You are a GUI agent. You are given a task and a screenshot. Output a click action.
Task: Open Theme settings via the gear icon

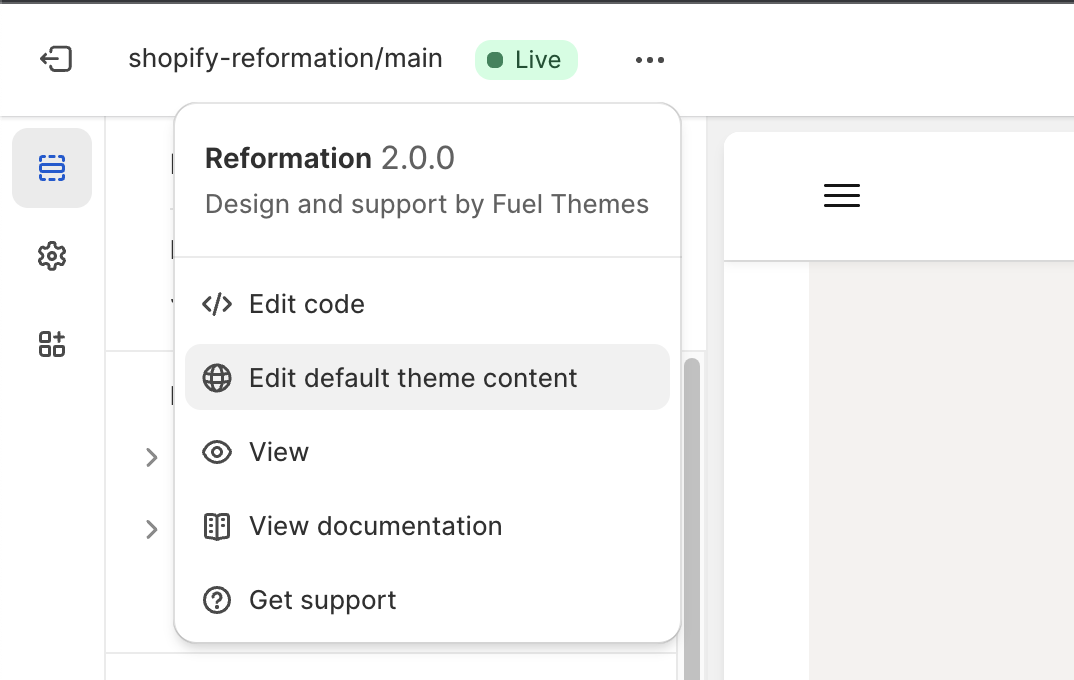pyautogui.click(x=51, y=256)
